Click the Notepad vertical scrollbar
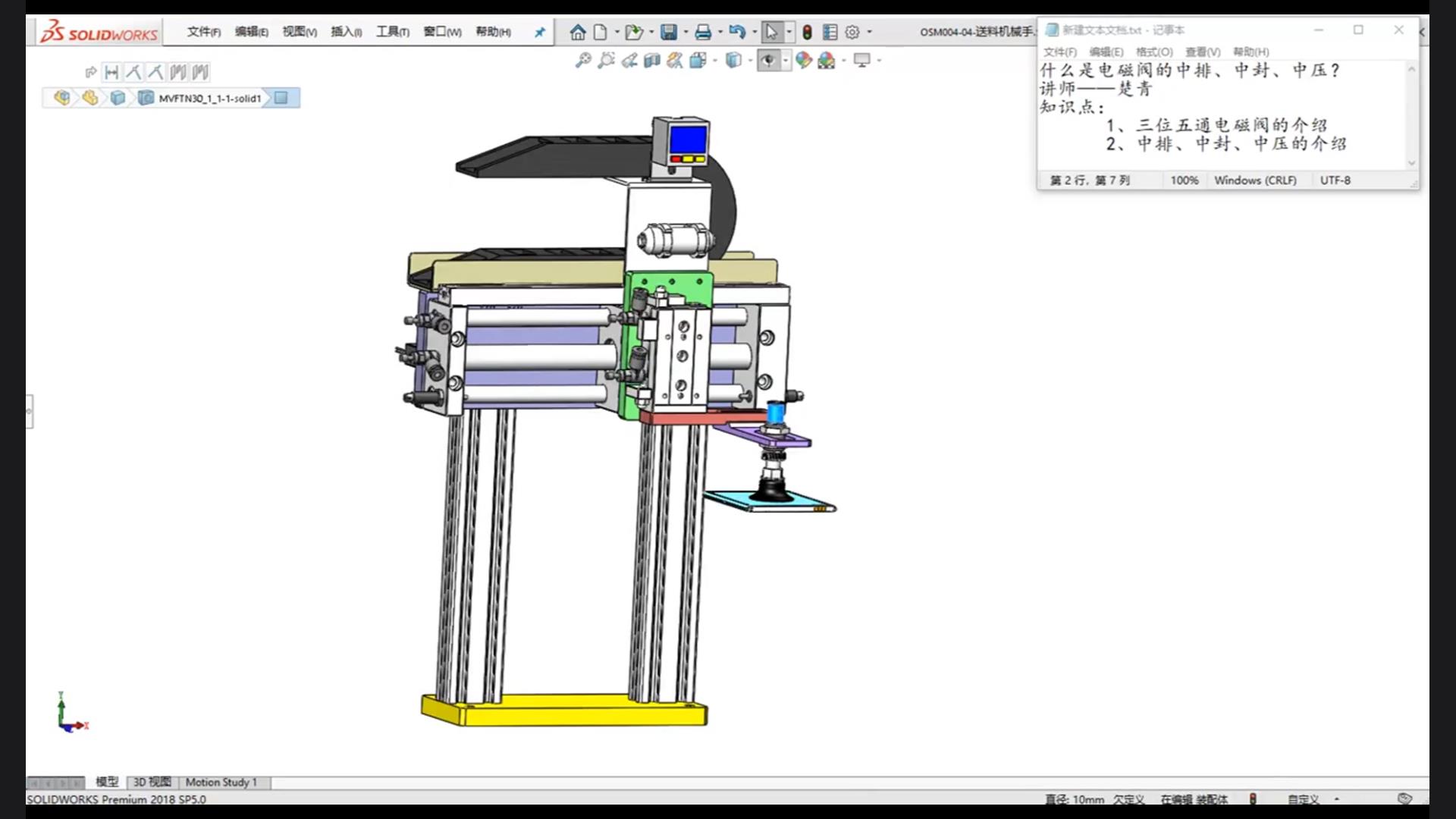 click(x=1411, y=115)
